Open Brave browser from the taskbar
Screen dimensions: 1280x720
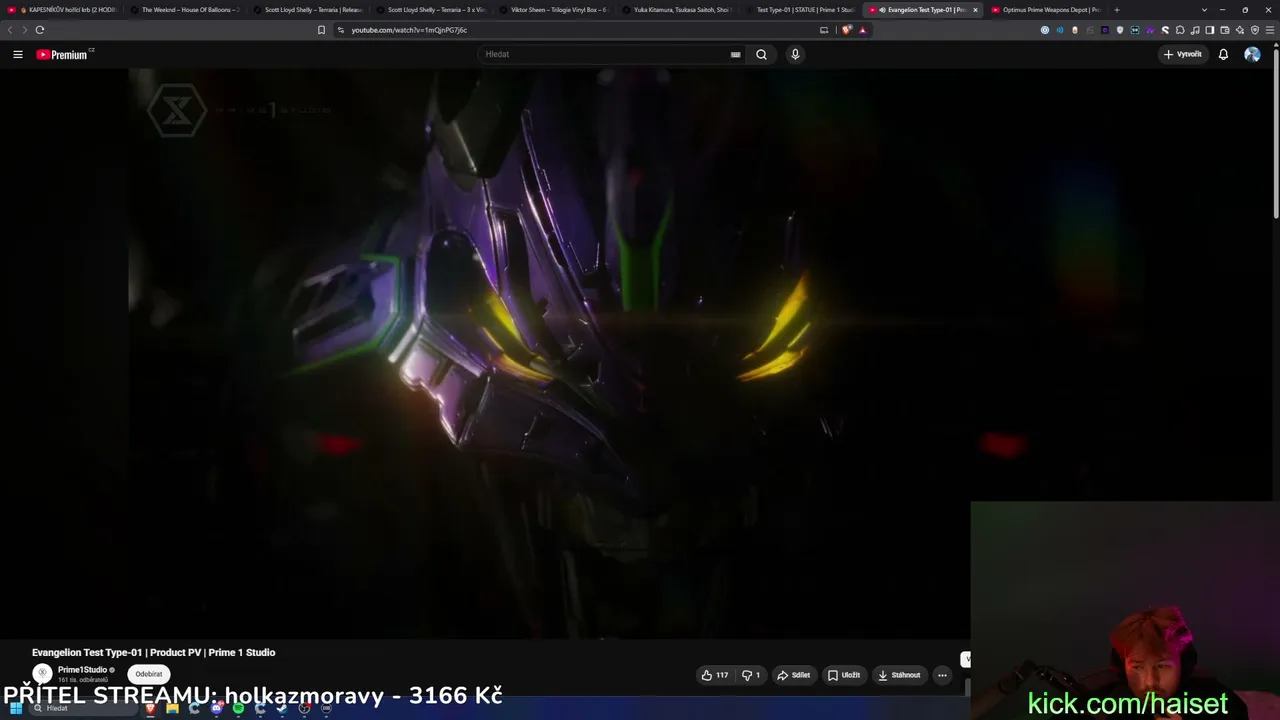click(x=150, y=709)
